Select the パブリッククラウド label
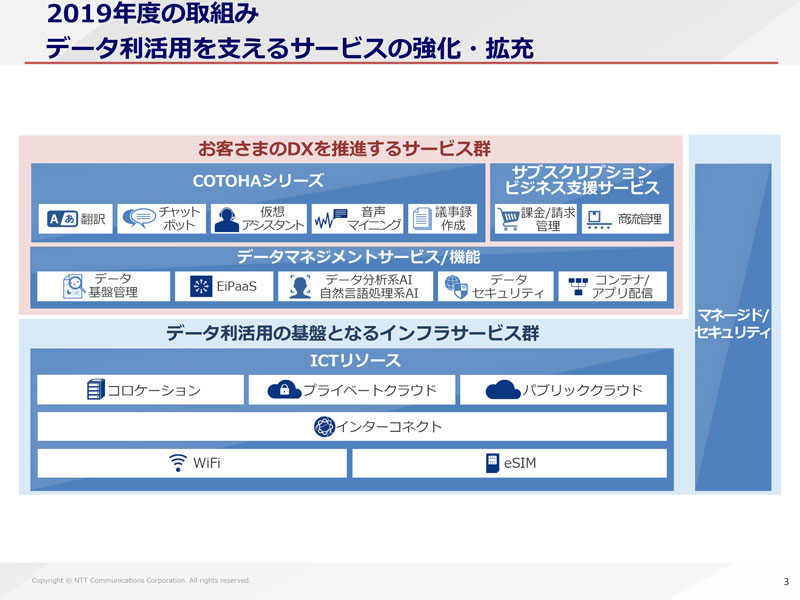The height and width of the screenshot is (600, 800). [582, 390]
